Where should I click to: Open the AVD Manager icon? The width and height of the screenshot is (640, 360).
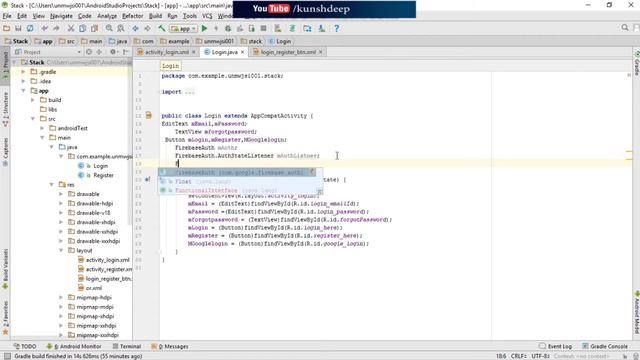tap(278, 29)
